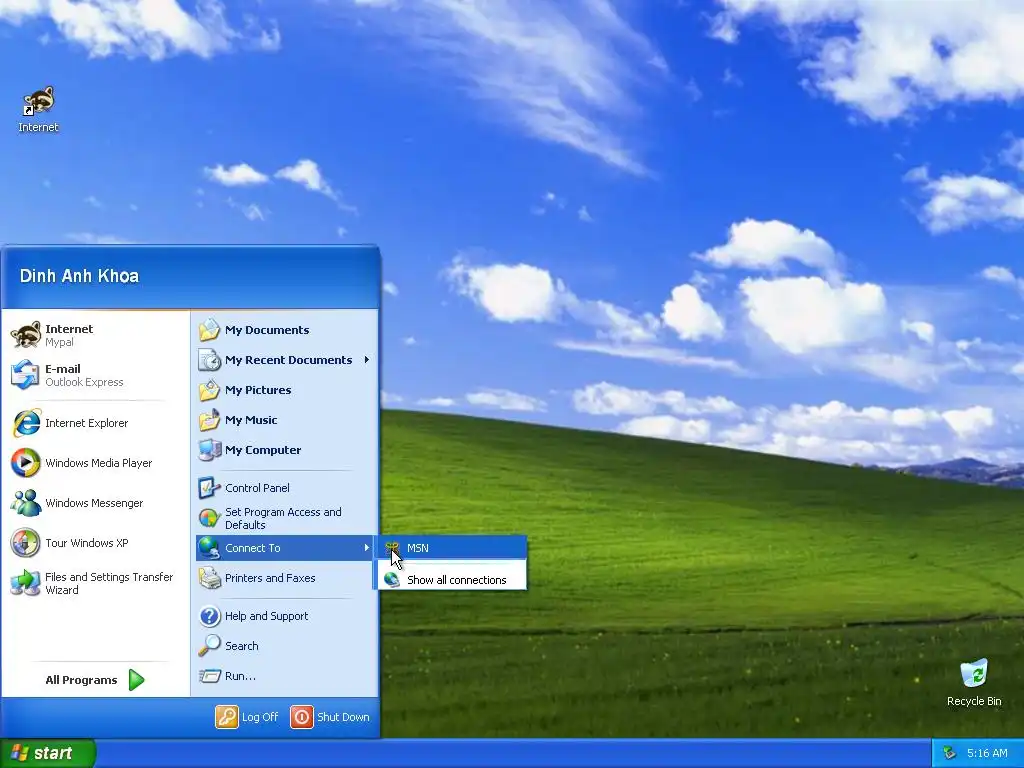
Task: Choose Show all connections
Action: pos(452,579)
